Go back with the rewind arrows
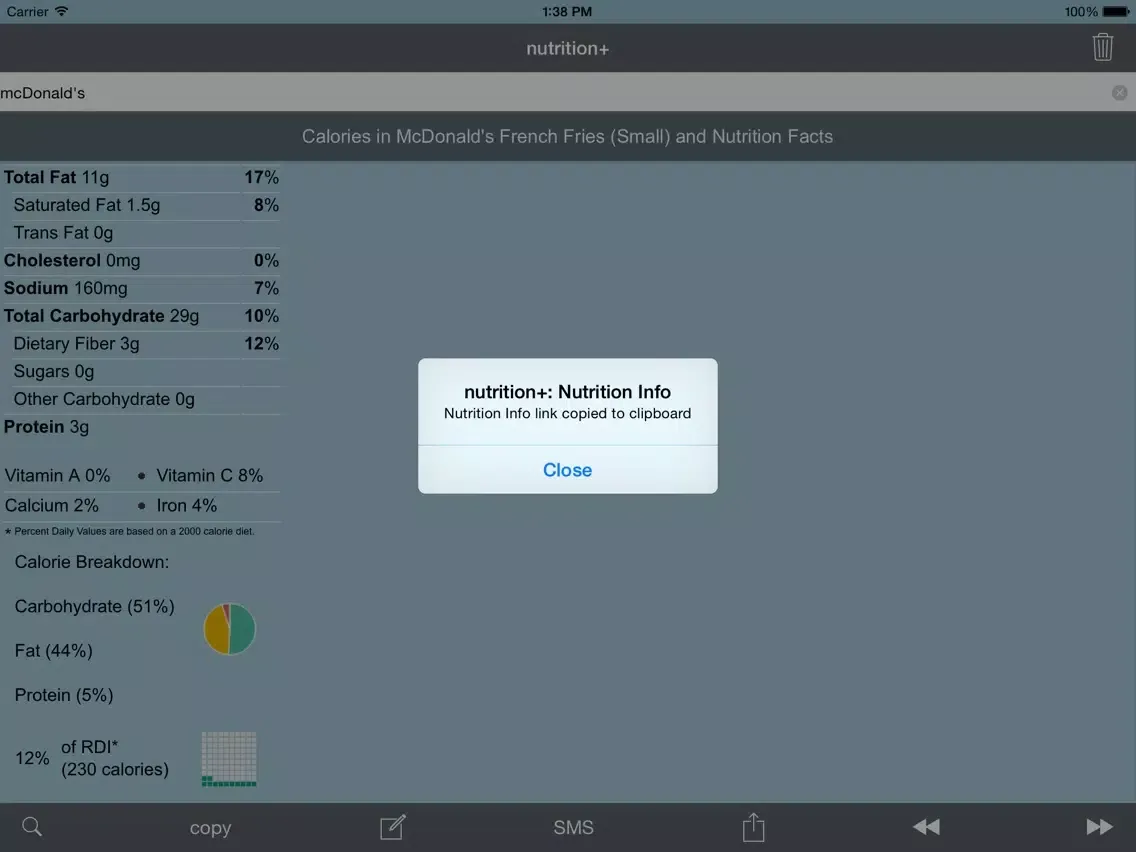The image size is (1136, 852). [x=926, y=827]
